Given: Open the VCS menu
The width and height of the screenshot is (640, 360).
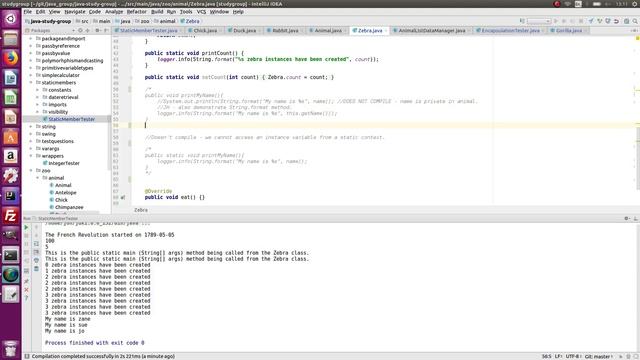Looking at the screenshot, I should tap(202, 12).
